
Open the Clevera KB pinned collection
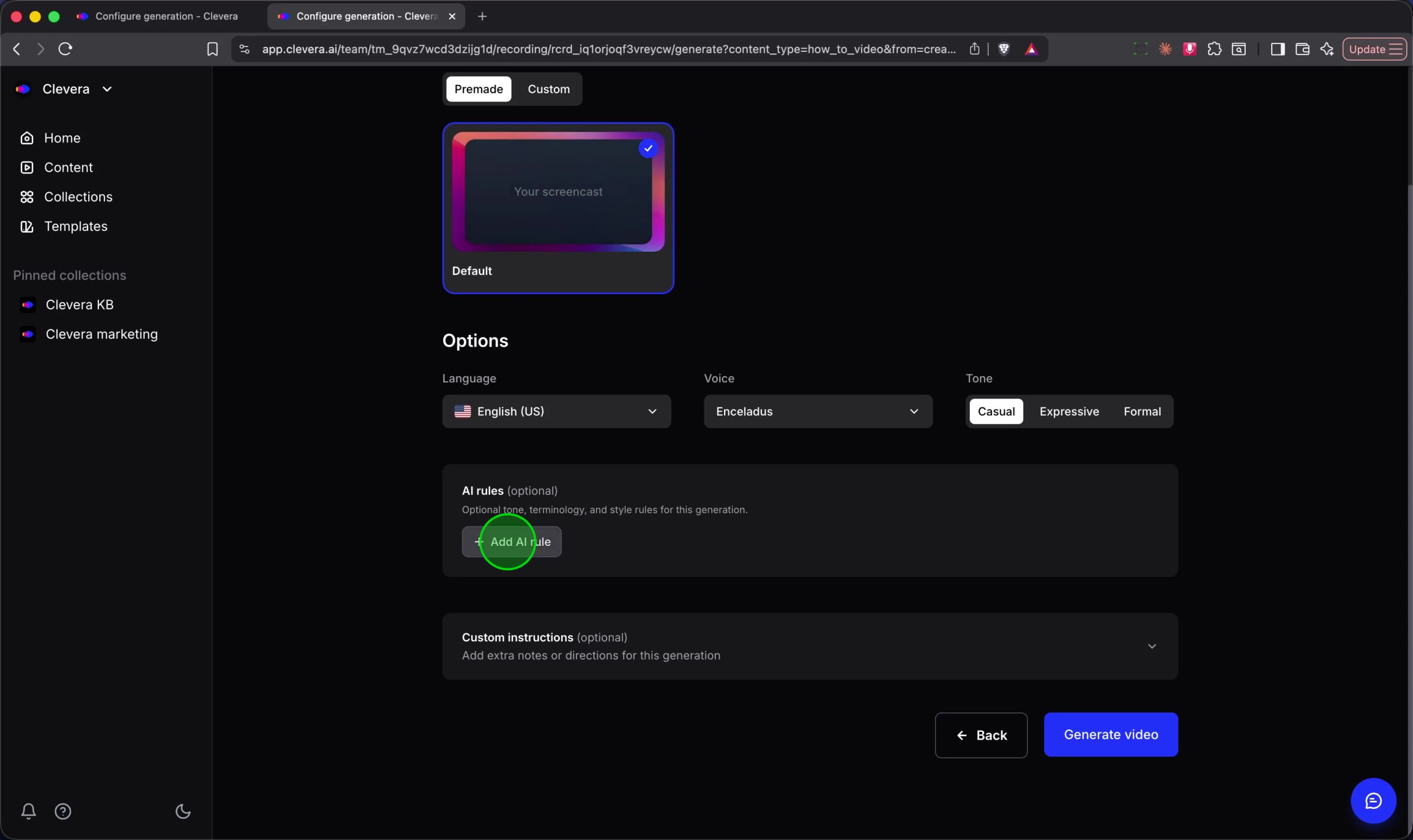(66, 305)
